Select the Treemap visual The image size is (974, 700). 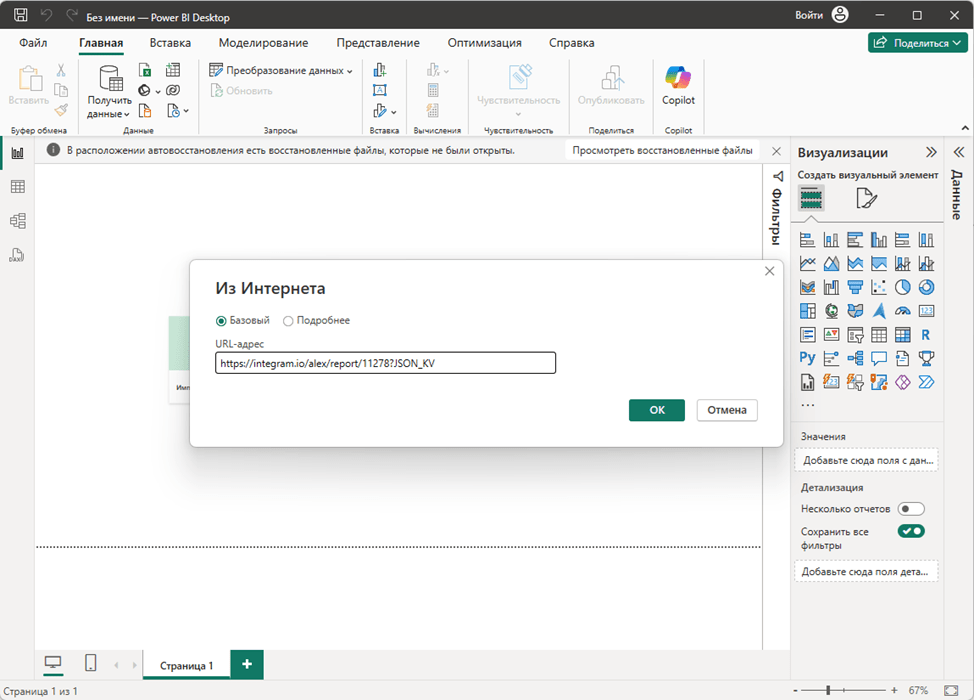[x=808, y=311]
